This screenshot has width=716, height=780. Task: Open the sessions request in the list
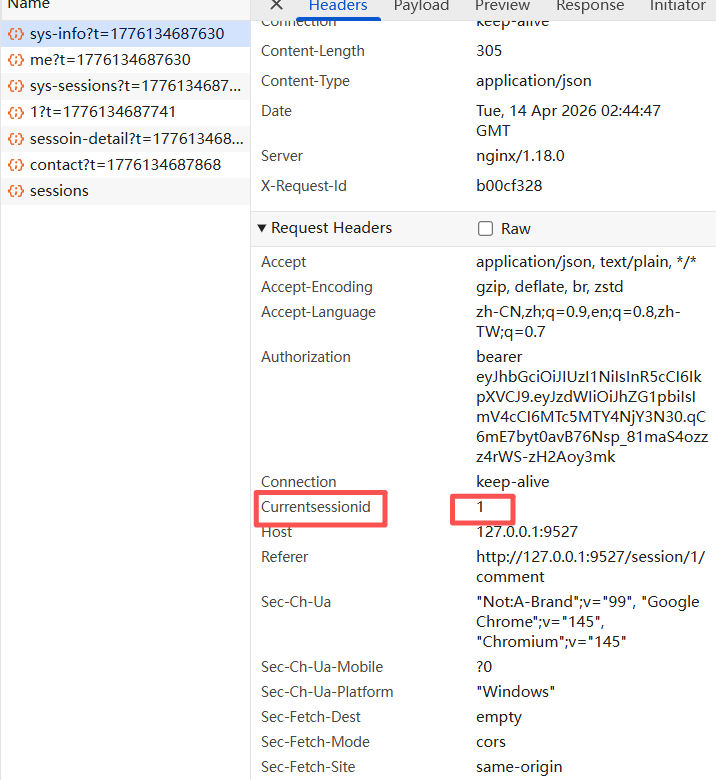pos(59,190)
